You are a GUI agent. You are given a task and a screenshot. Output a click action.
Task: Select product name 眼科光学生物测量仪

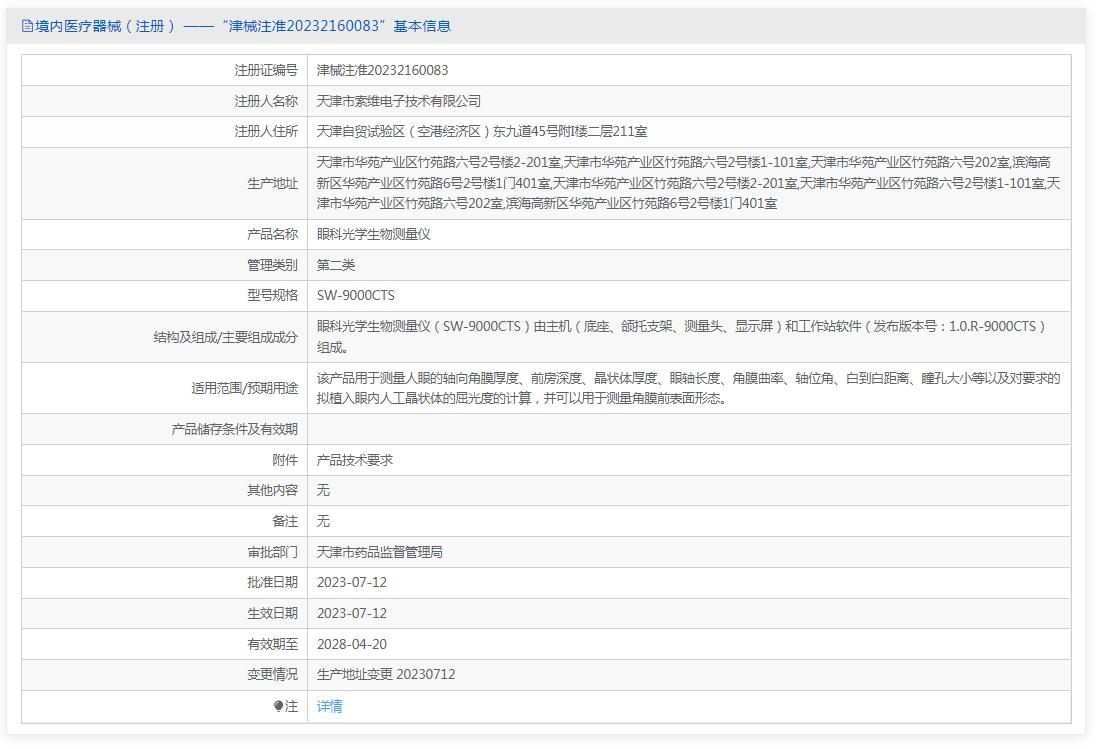point(373,234)
